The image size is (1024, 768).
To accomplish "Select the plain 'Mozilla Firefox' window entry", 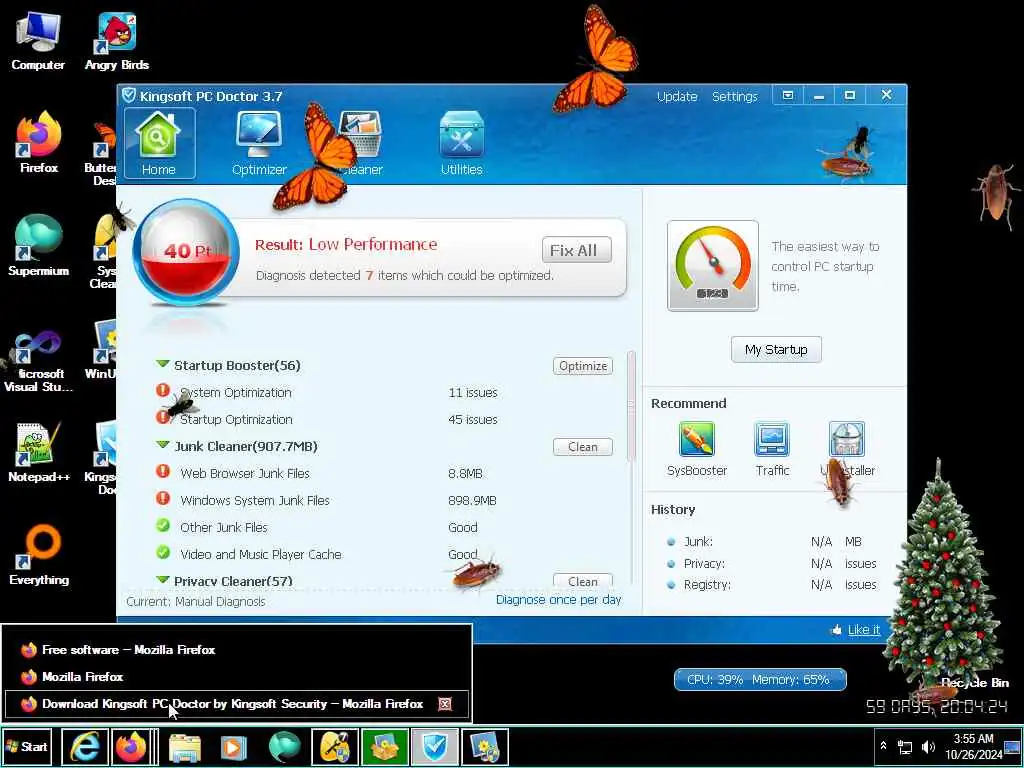I will (236, 677).
